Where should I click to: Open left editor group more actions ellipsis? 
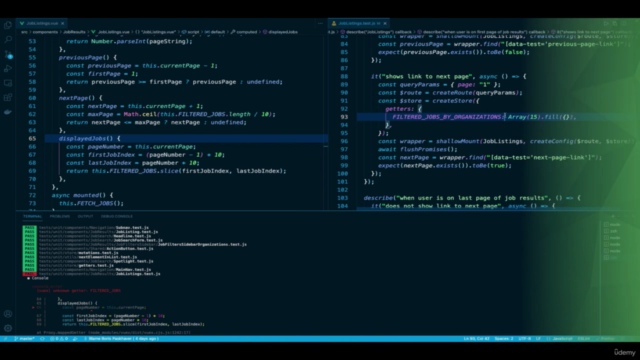(320, 23)
